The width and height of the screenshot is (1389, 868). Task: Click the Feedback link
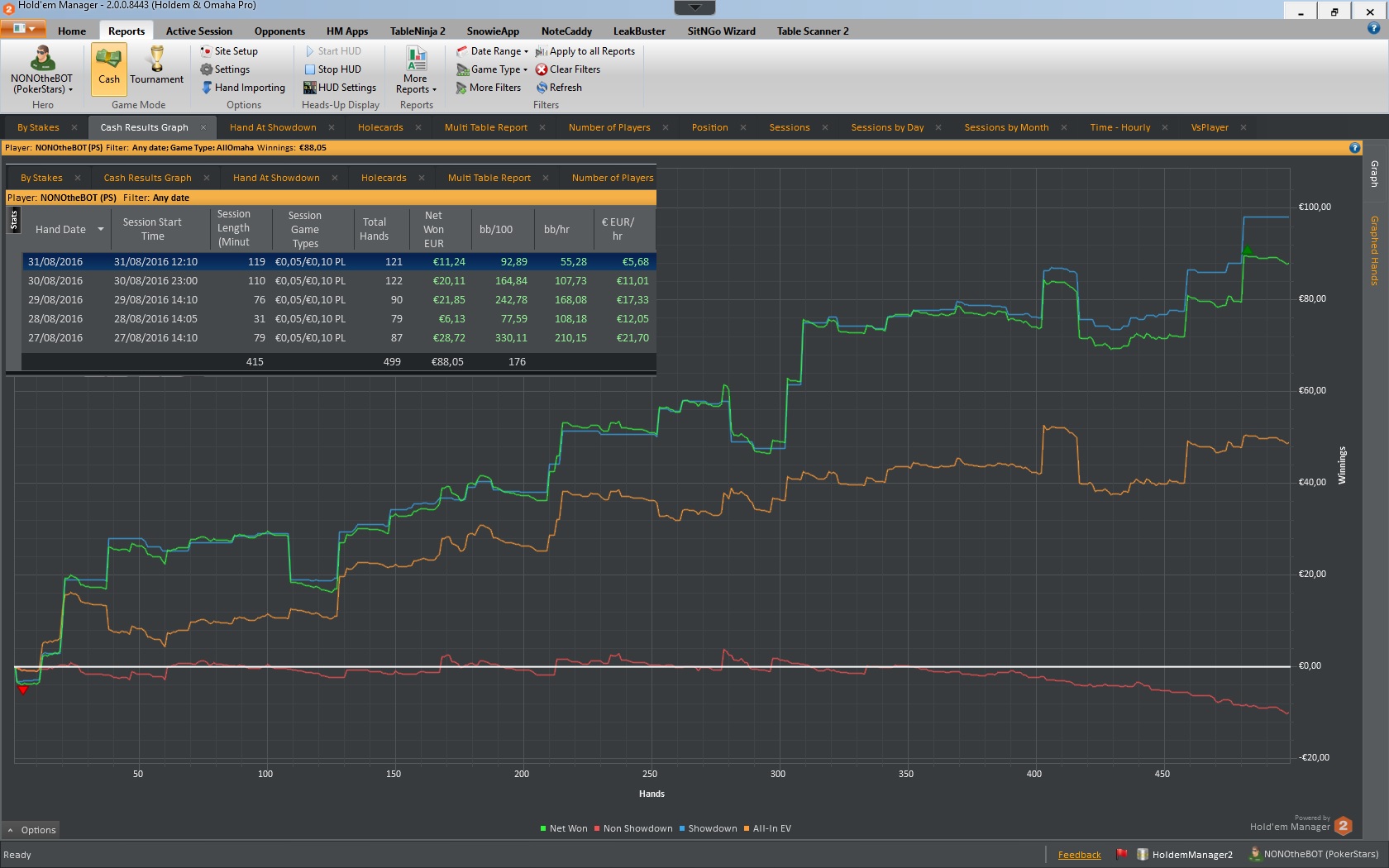click(x=1079, y=855)
